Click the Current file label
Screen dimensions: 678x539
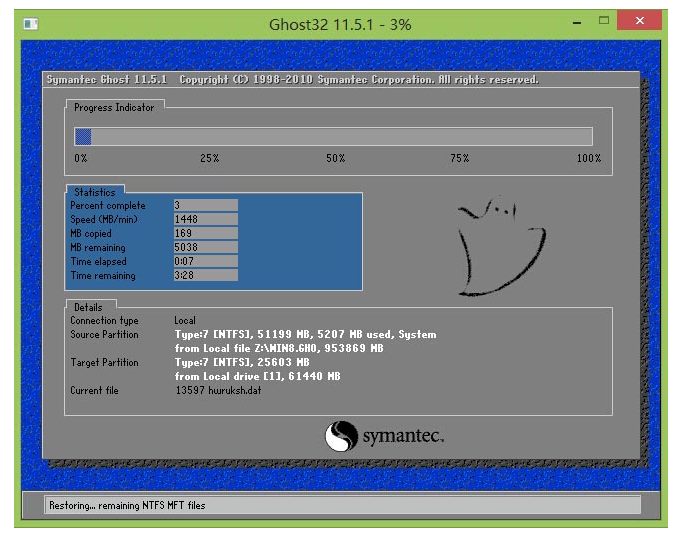pyautogui.click(x=94, y=390)
